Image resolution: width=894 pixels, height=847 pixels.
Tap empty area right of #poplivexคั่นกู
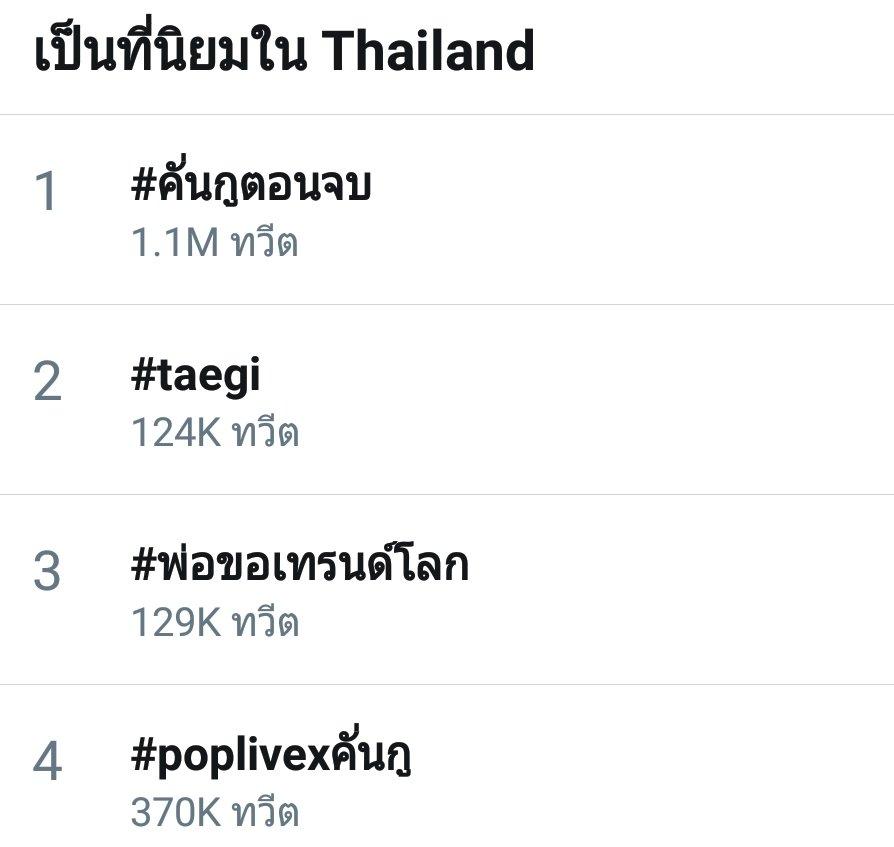click(x=650, y=766)
